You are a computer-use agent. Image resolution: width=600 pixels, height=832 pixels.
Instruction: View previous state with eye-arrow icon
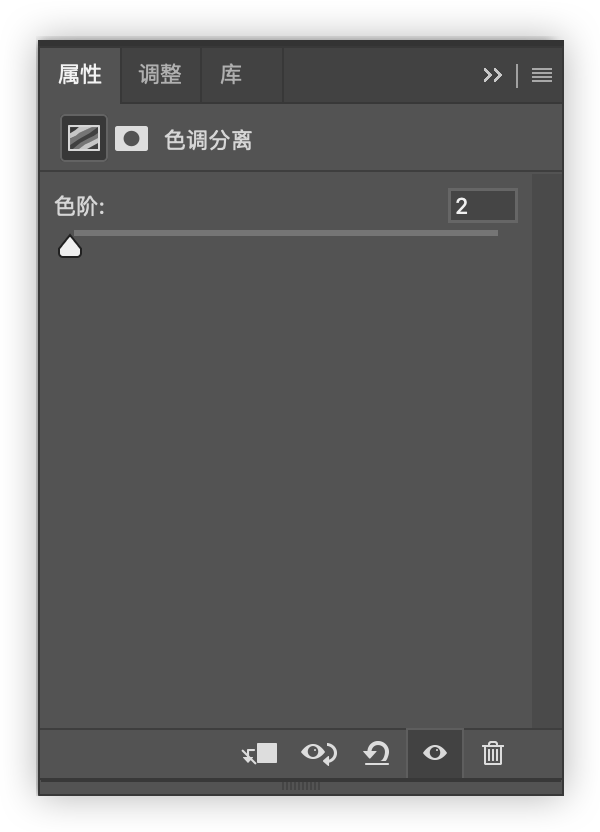(x=318, y=753)
